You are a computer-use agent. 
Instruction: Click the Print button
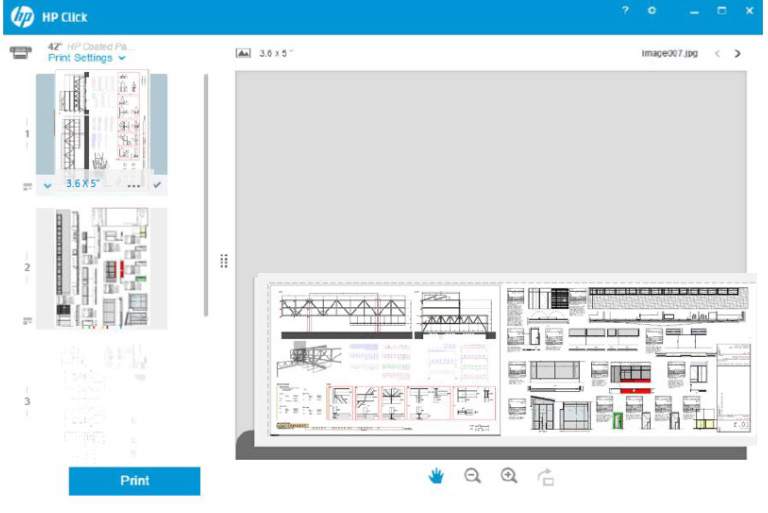tap(134, 481)
